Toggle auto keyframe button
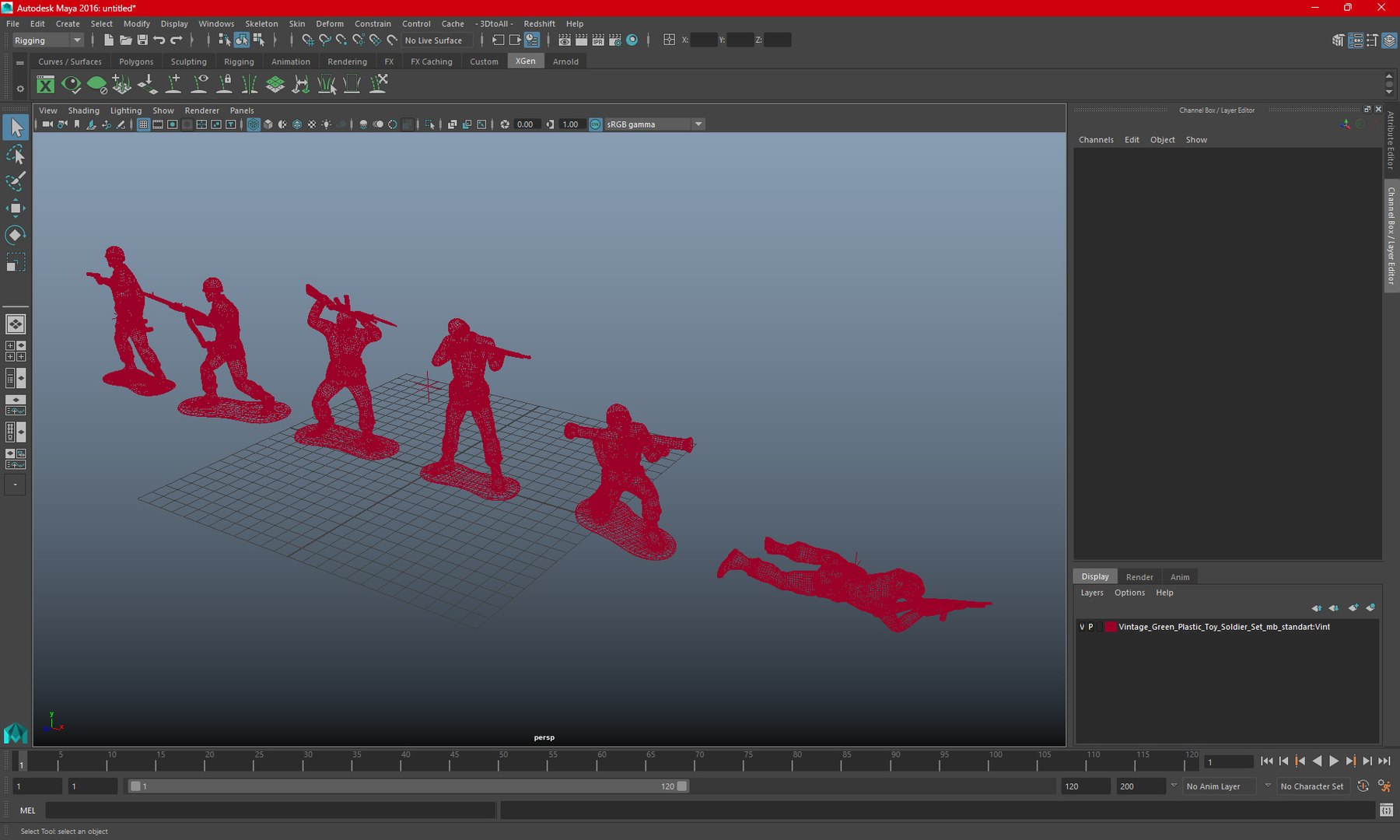Viewport: 1400px width, 840px height. 1363,786
